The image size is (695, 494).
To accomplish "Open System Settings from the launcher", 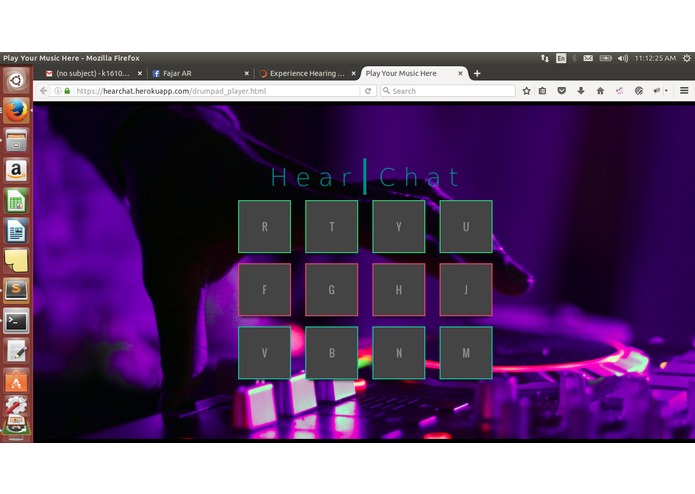I will [16, 406].
